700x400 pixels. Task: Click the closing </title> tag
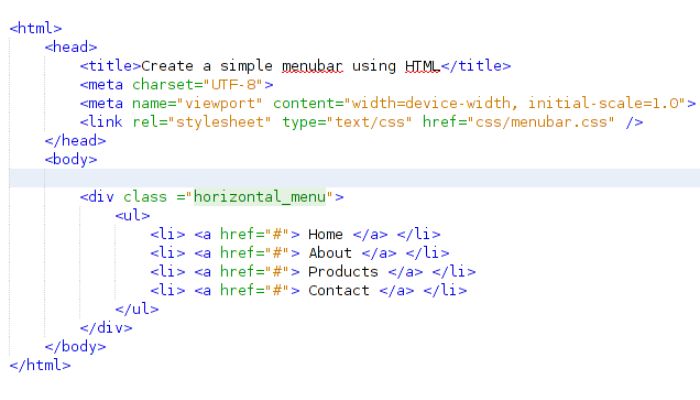coord(476,66)
